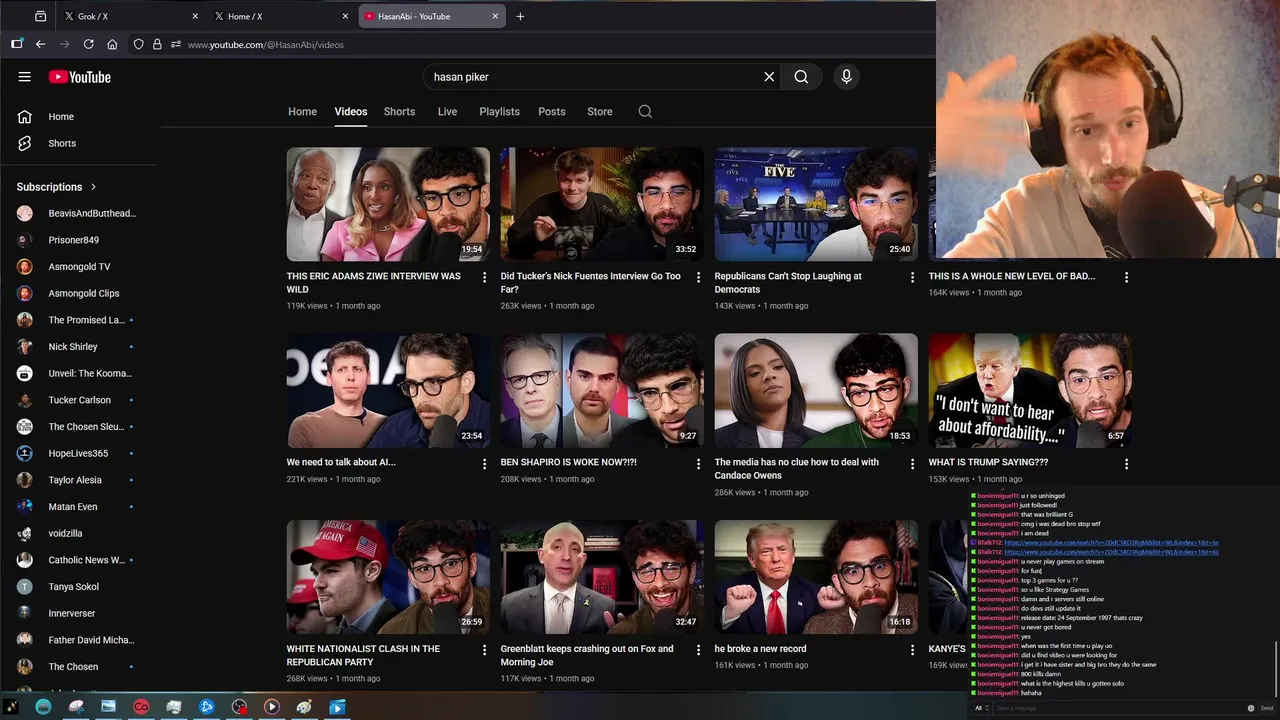Viewport: 1280px width, 720px height.
Task: Open more options for Republicans Can't Stop Laughing video
Action: tap(912, 277)
